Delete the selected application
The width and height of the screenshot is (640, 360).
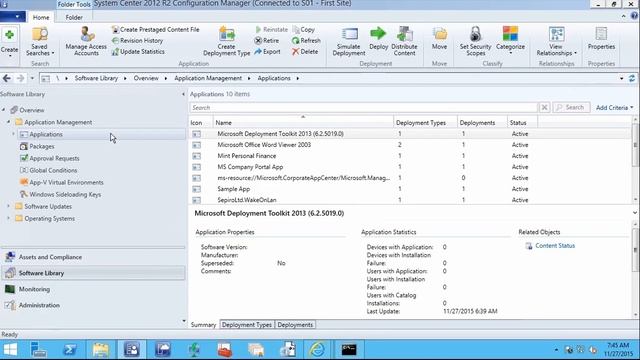[x=305, y=51]
